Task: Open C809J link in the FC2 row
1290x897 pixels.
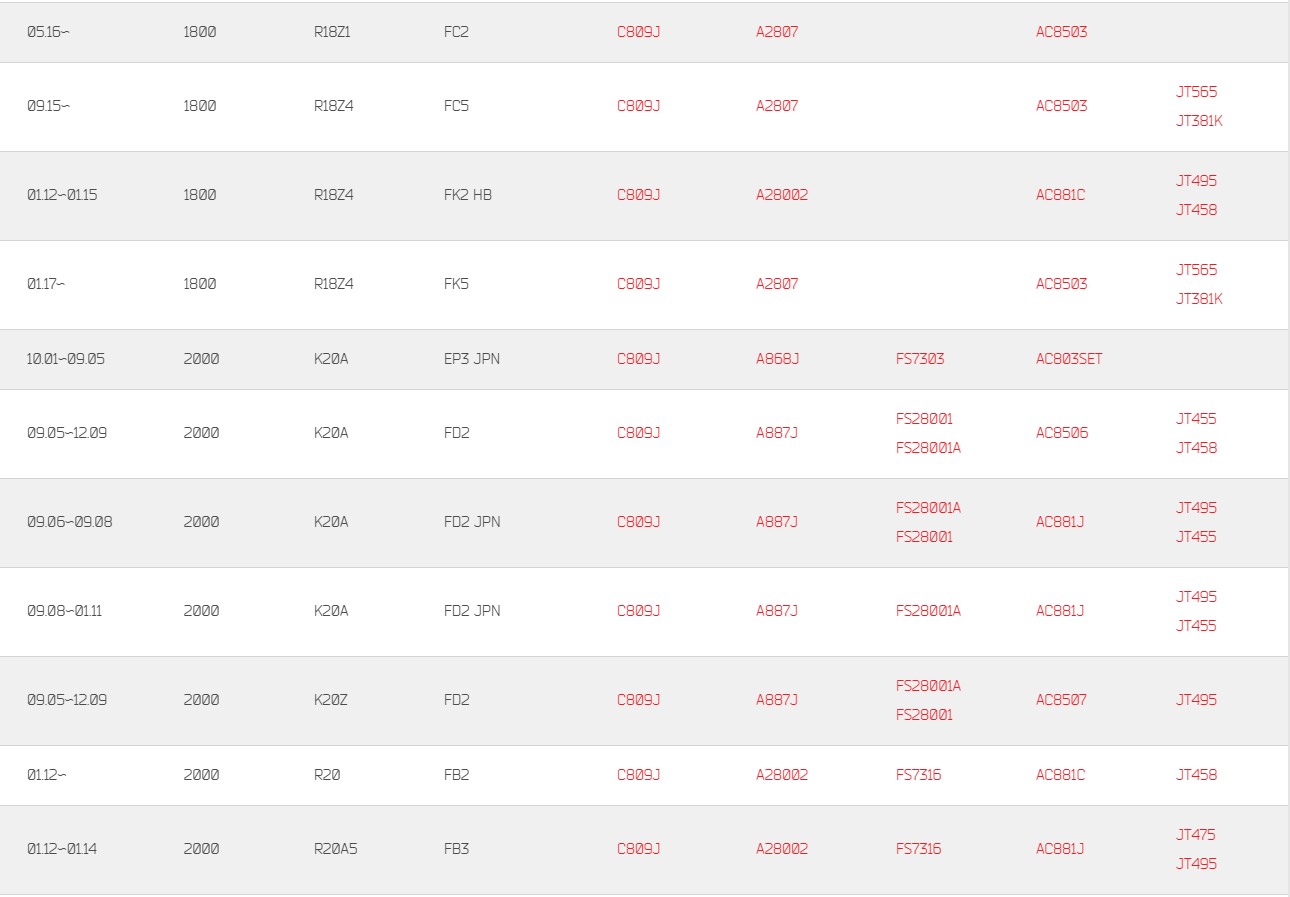Action: tap(639, 32)
